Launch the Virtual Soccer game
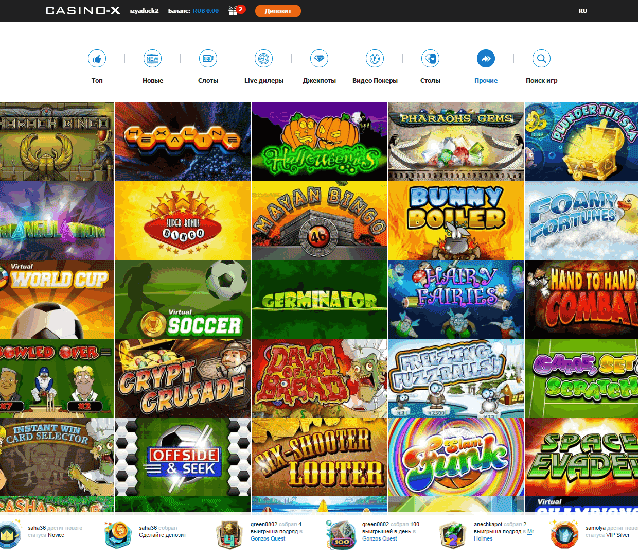 182,298
